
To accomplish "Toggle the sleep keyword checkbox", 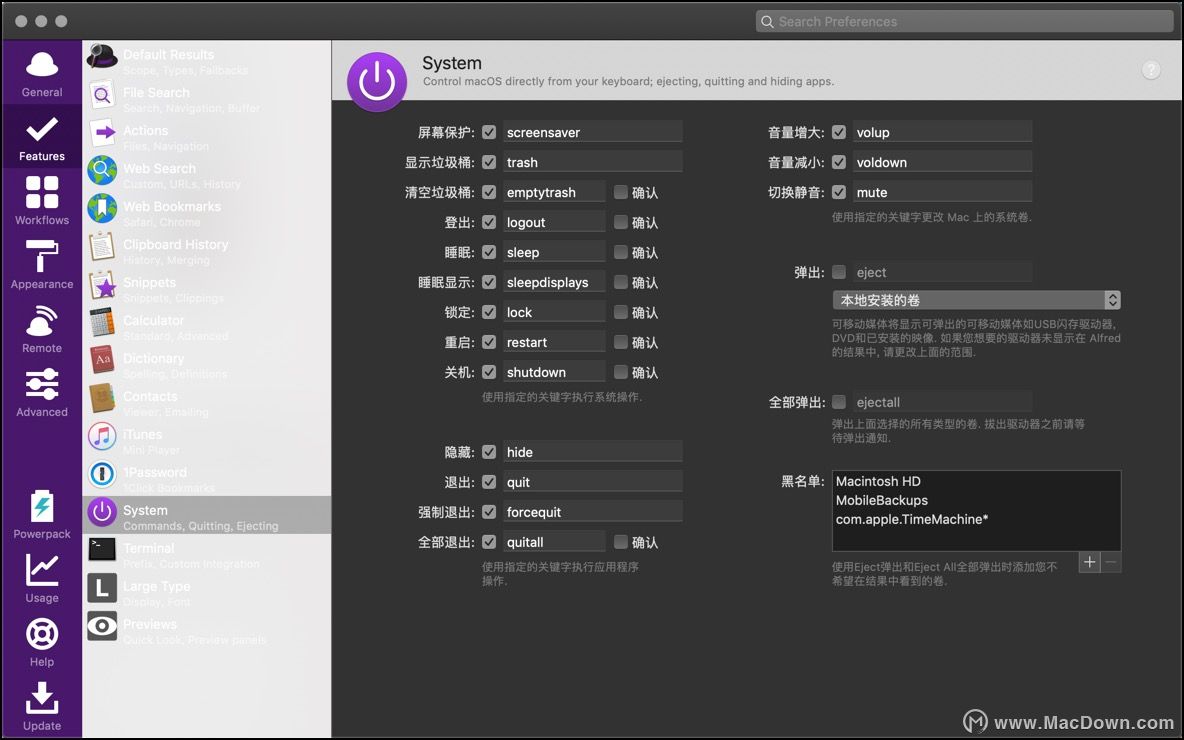I will (x=489, y=252).
